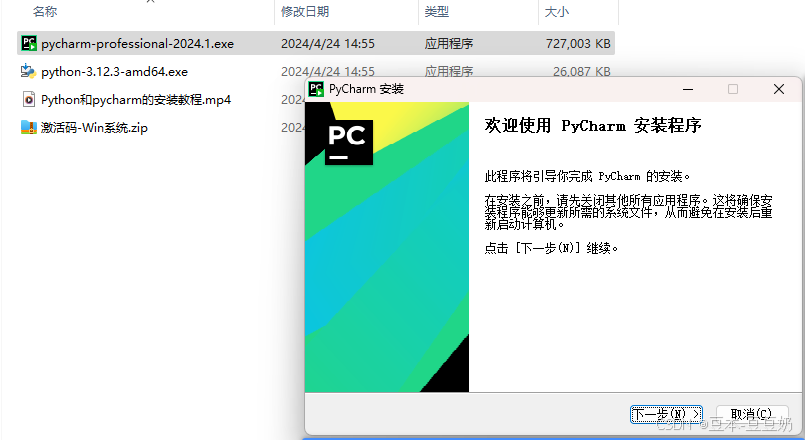Click the PyCharm icon in the installer title bar
Screen dimensions: 805x440
[316, 89]
